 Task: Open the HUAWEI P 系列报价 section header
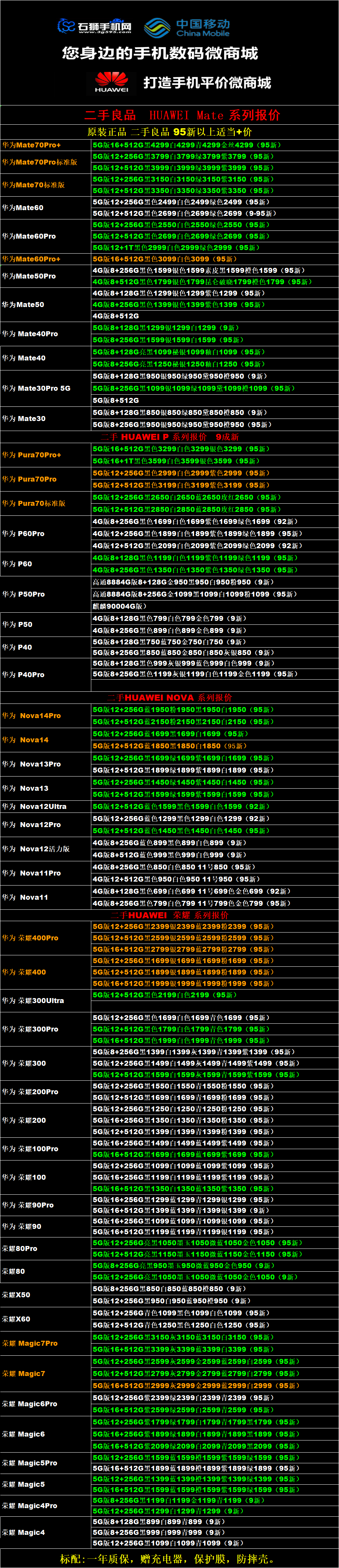click(x=170, y=436)
